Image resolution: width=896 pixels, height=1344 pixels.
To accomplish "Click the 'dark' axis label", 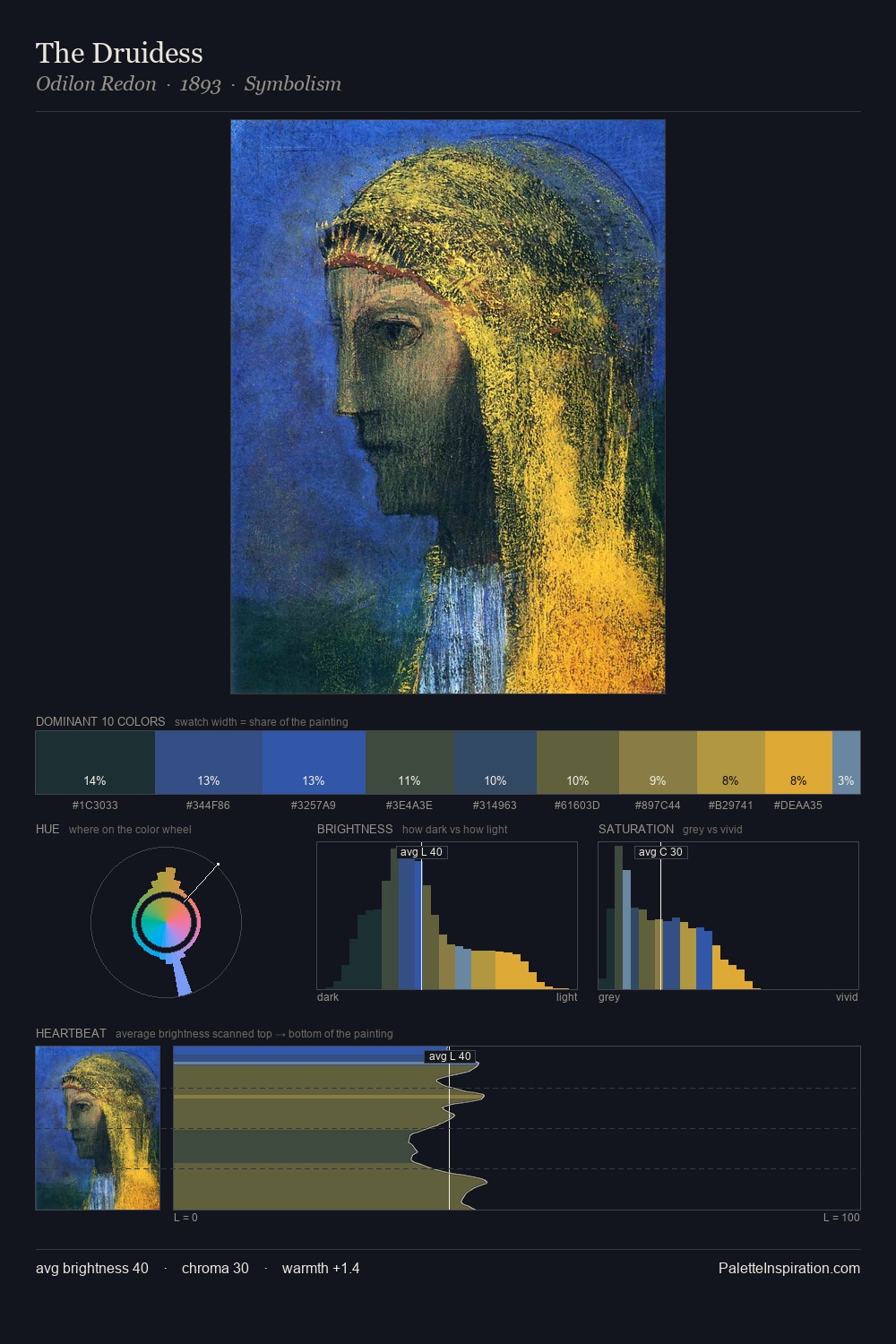I will 328,997.
